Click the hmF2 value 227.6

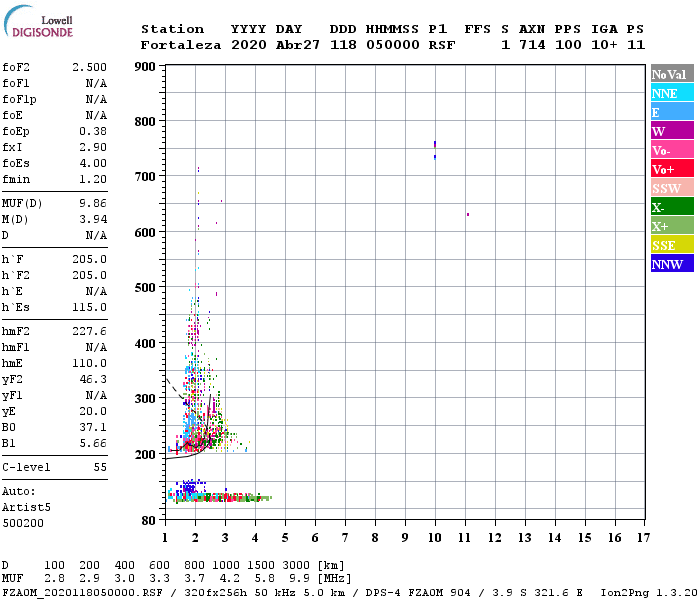pyautogui.click(x=89, y=331)
